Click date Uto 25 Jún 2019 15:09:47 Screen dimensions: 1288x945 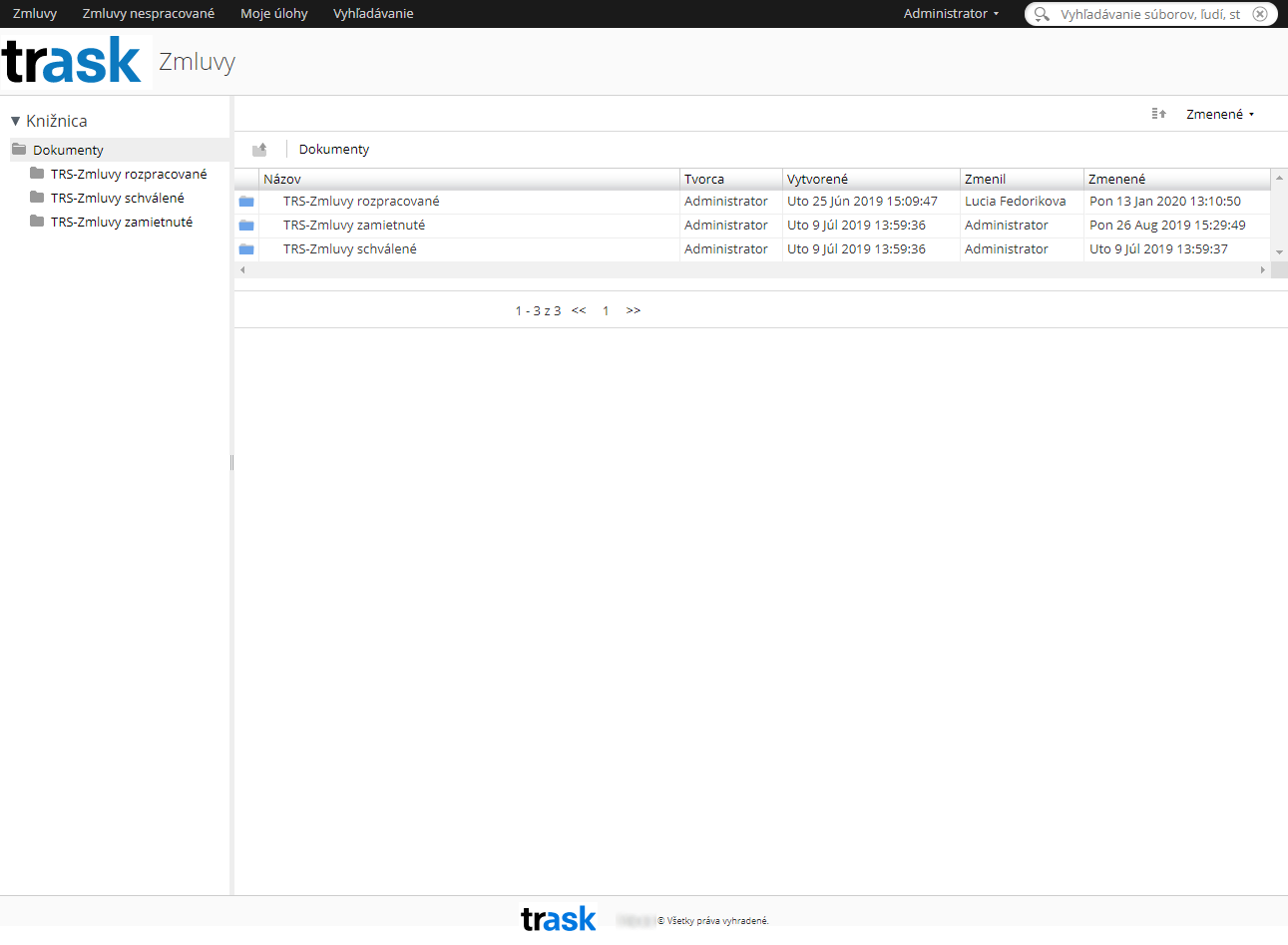[862, 201]
